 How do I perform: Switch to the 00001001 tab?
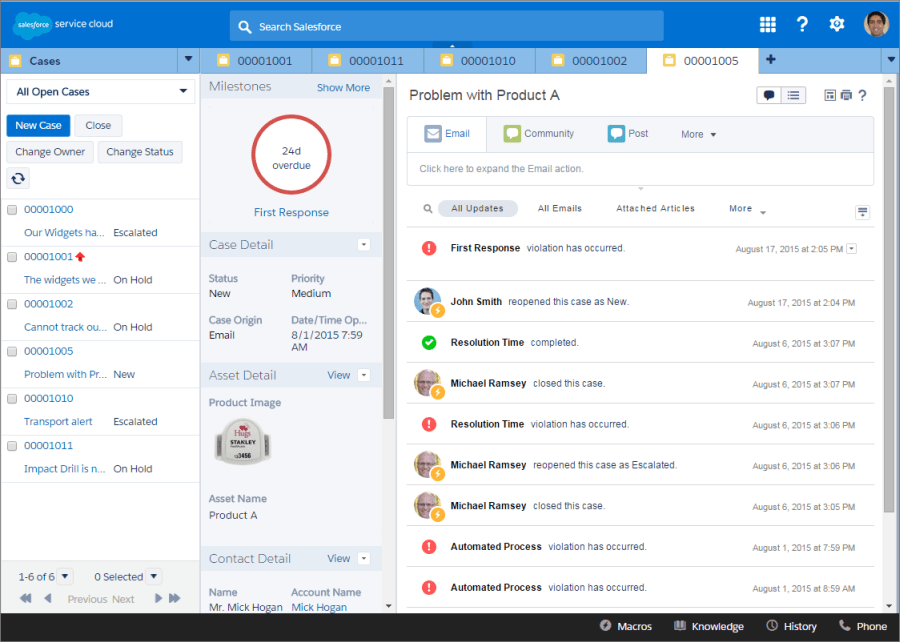pyautogui.click(x=256, y=61)
